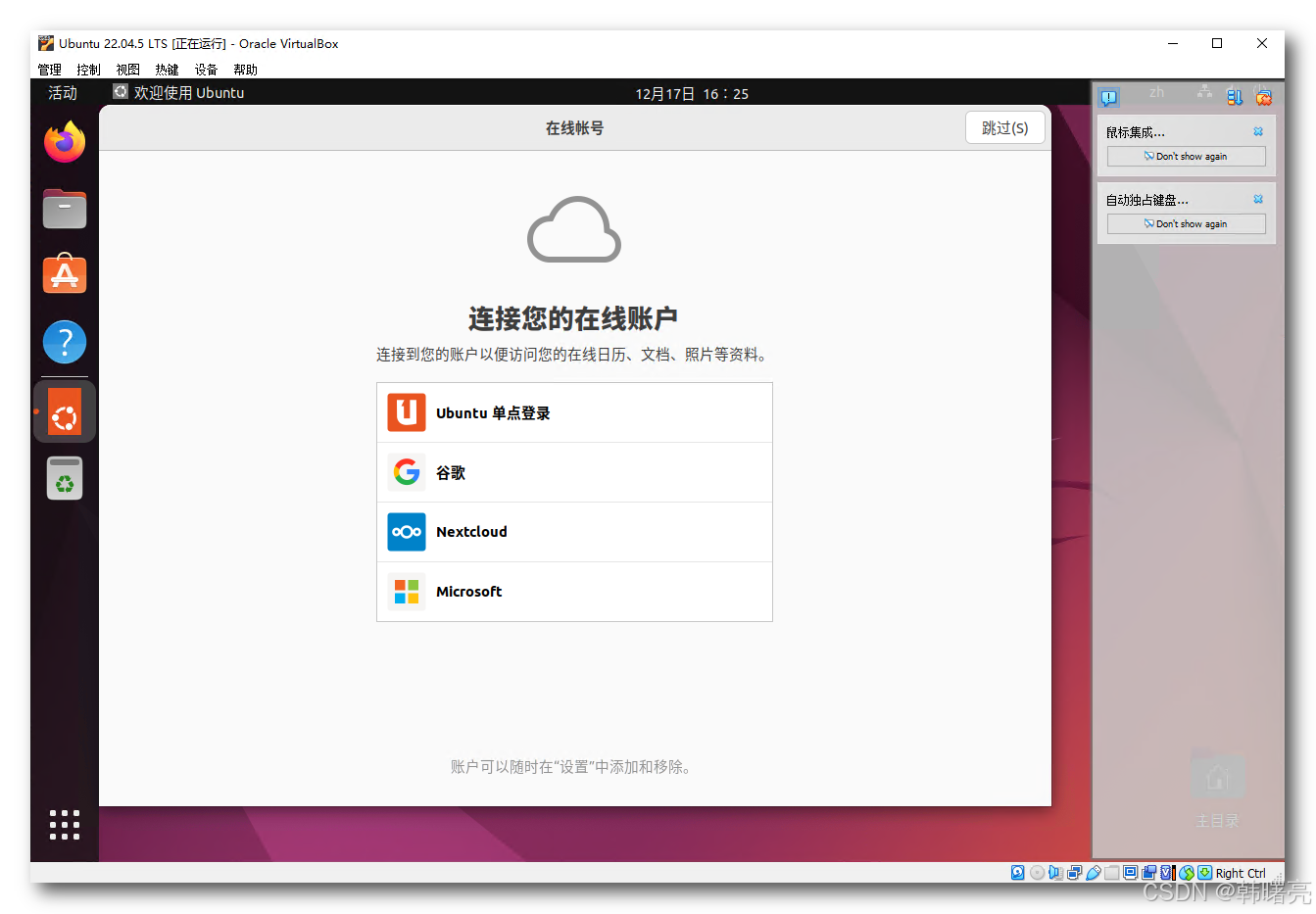The image size is (1316, 914).
Task: Open the Show Applications grid
Action: point(64,825)
